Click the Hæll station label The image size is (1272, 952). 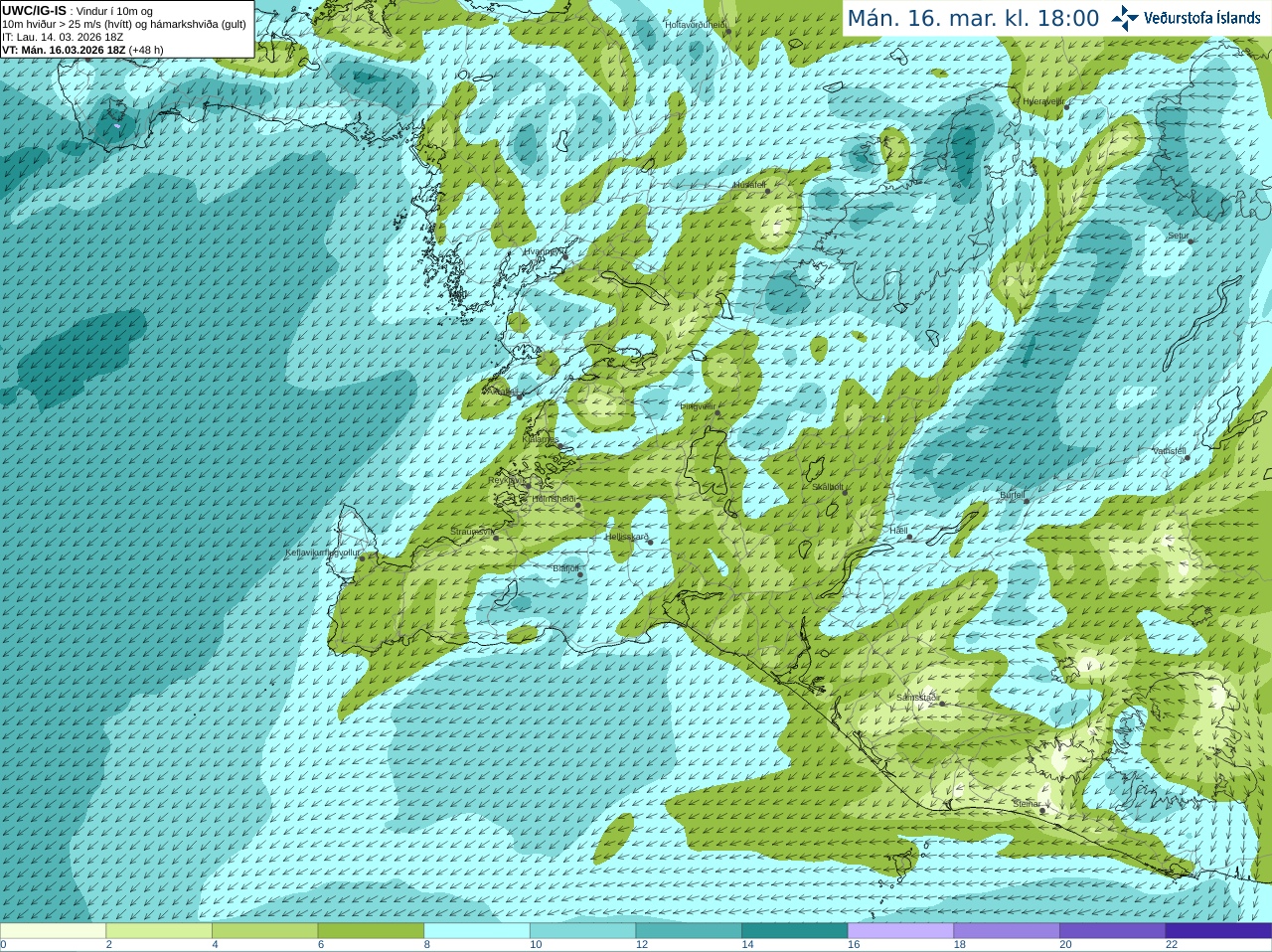[898, 531]
